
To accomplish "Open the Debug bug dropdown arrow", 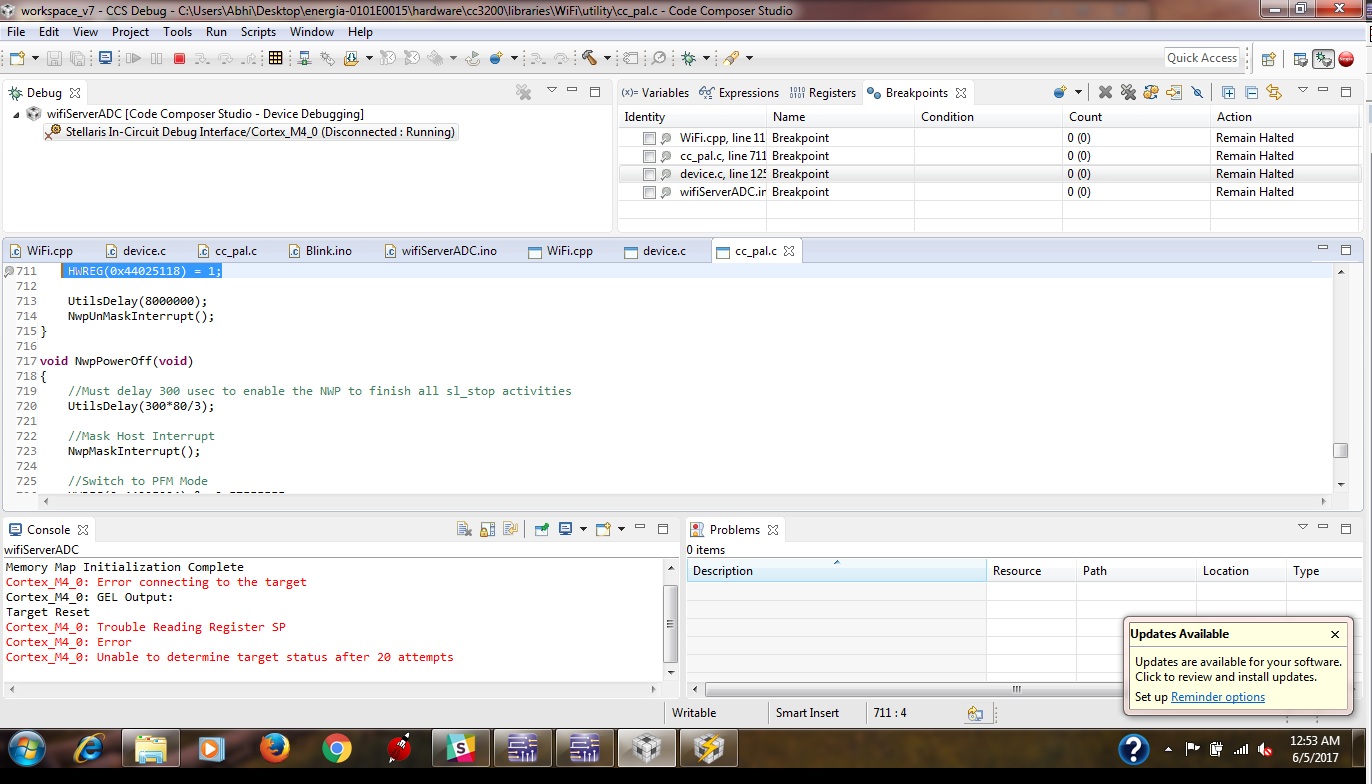I will (x=706, y=59).
